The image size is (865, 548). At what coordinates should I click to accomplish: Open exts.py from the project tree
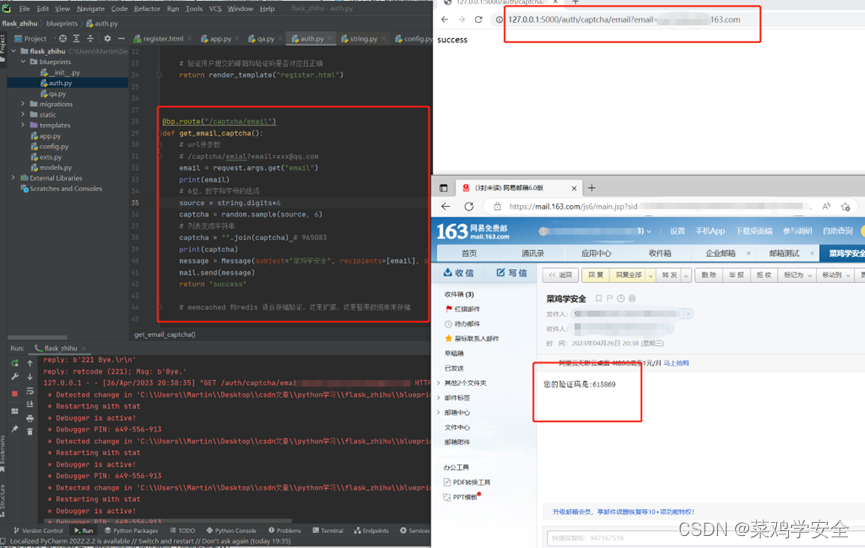pos(46,157)
